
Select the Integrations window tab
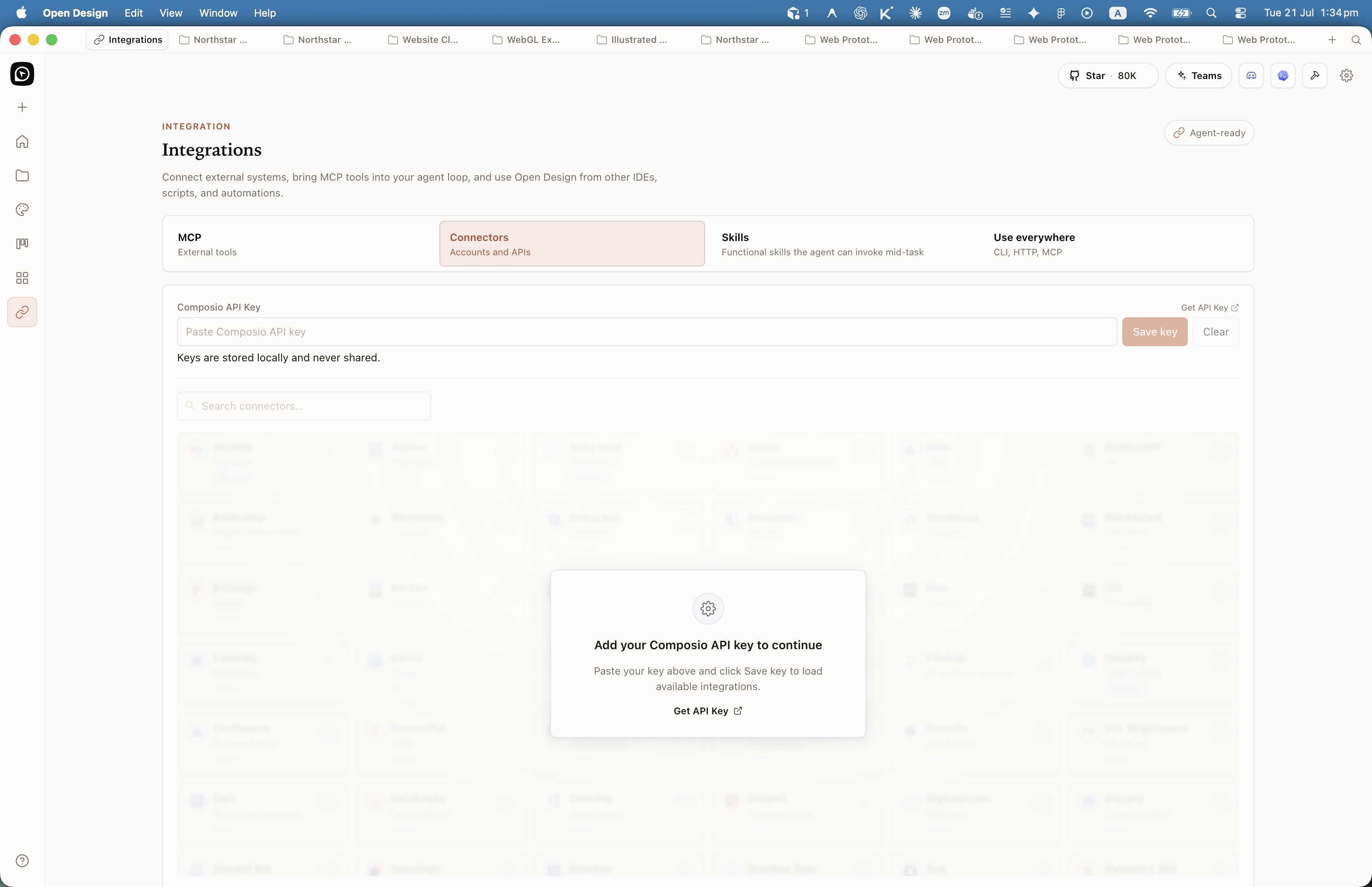[127, 40]
